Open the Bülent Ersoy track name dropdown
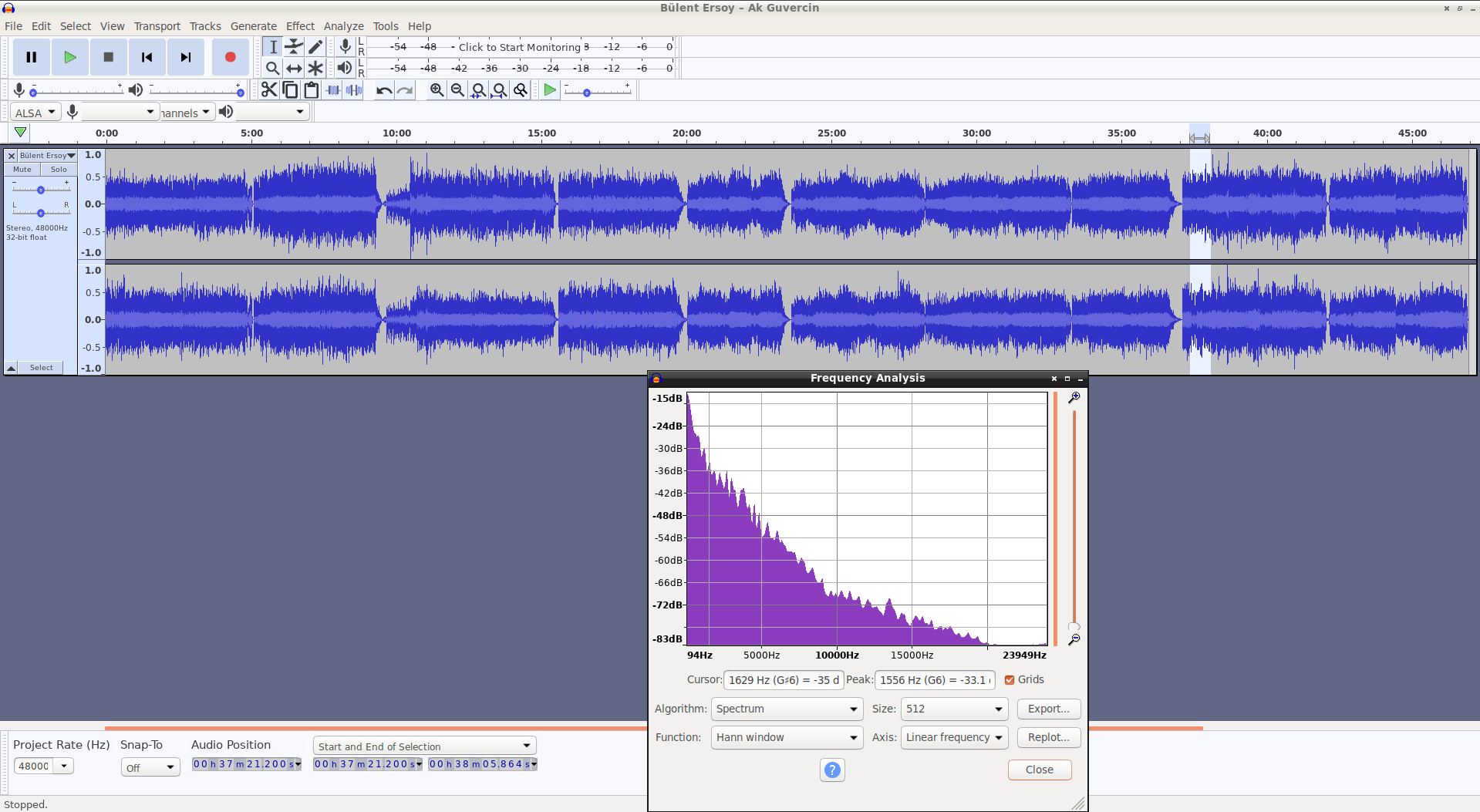1480x812 pixels. [x=47, y=156]
